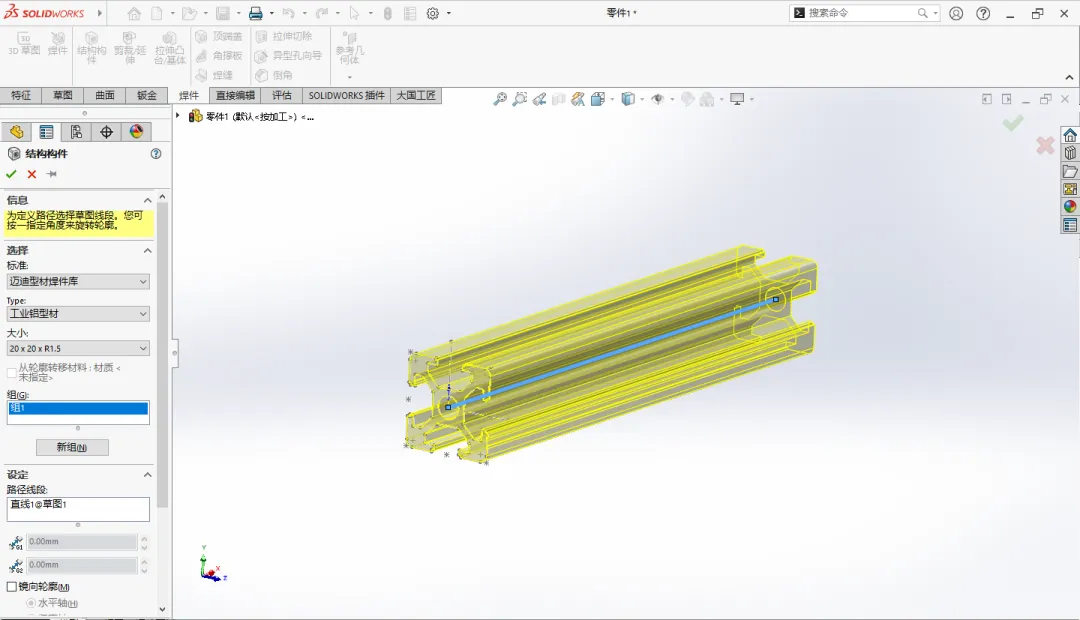Click the 搜索命令 search box
Image resolution: width=1080 pixels, height=620 pixels.
[x=864, y=13]
